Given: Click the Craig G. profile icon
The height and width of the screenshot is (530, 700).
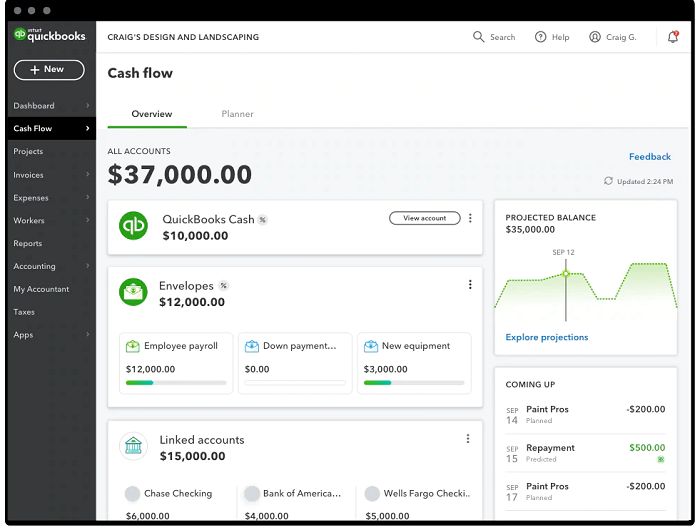Looking at the screenshot, I should point(595,37).
